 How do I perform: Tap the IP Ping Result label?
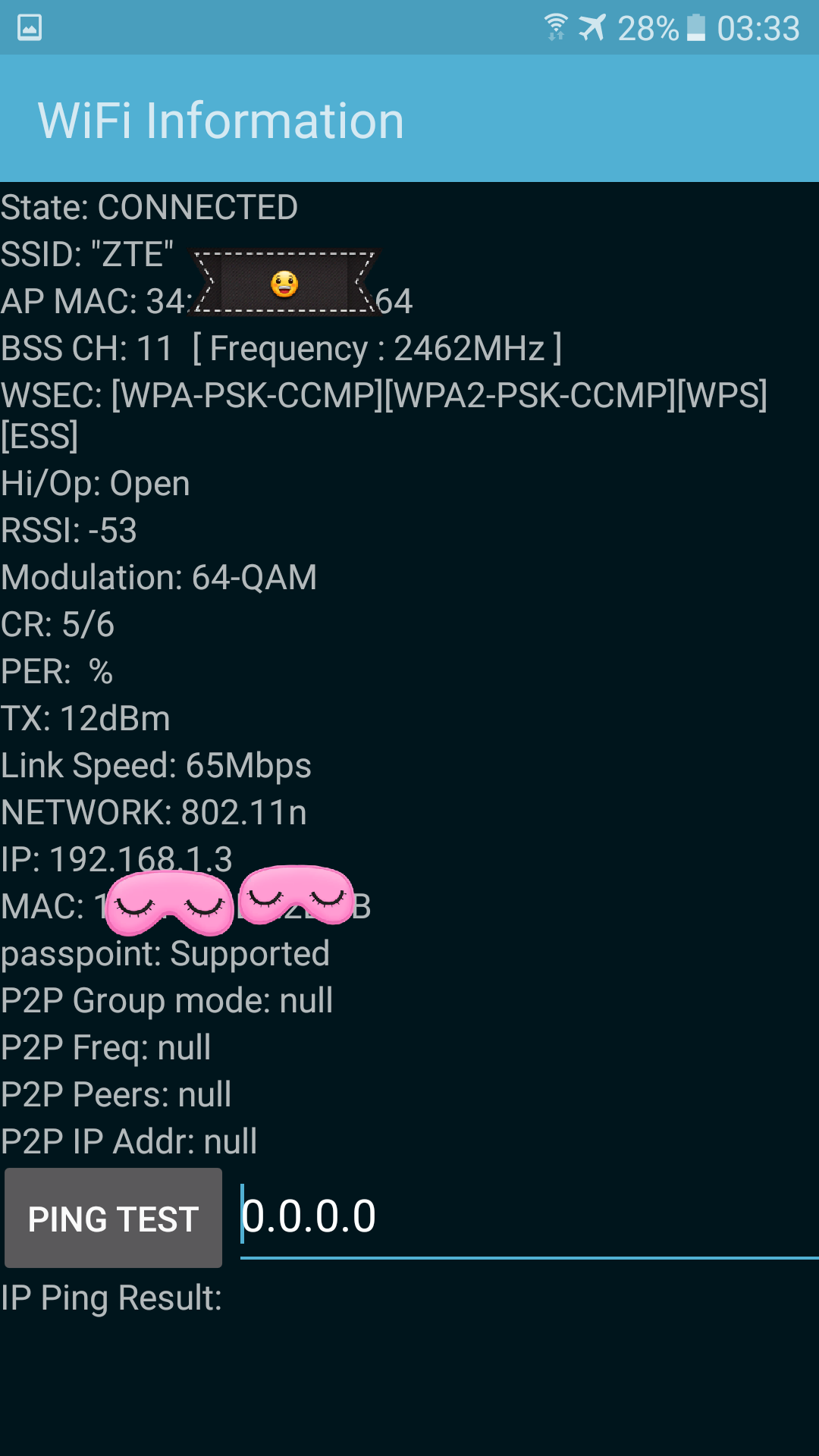click(x=111, y=1298)
